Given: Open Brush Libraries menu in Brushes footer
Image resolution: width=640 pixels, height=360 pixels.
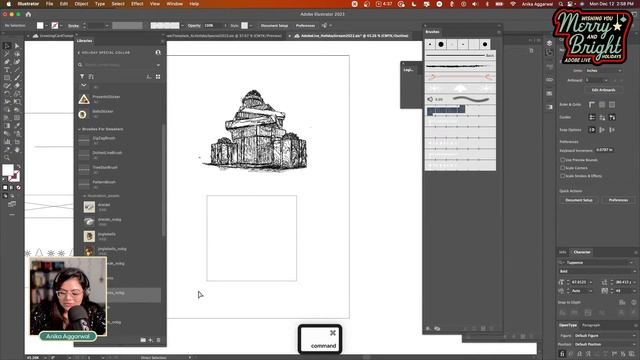Looking at the screenshot, I should [x=429, y=328].
